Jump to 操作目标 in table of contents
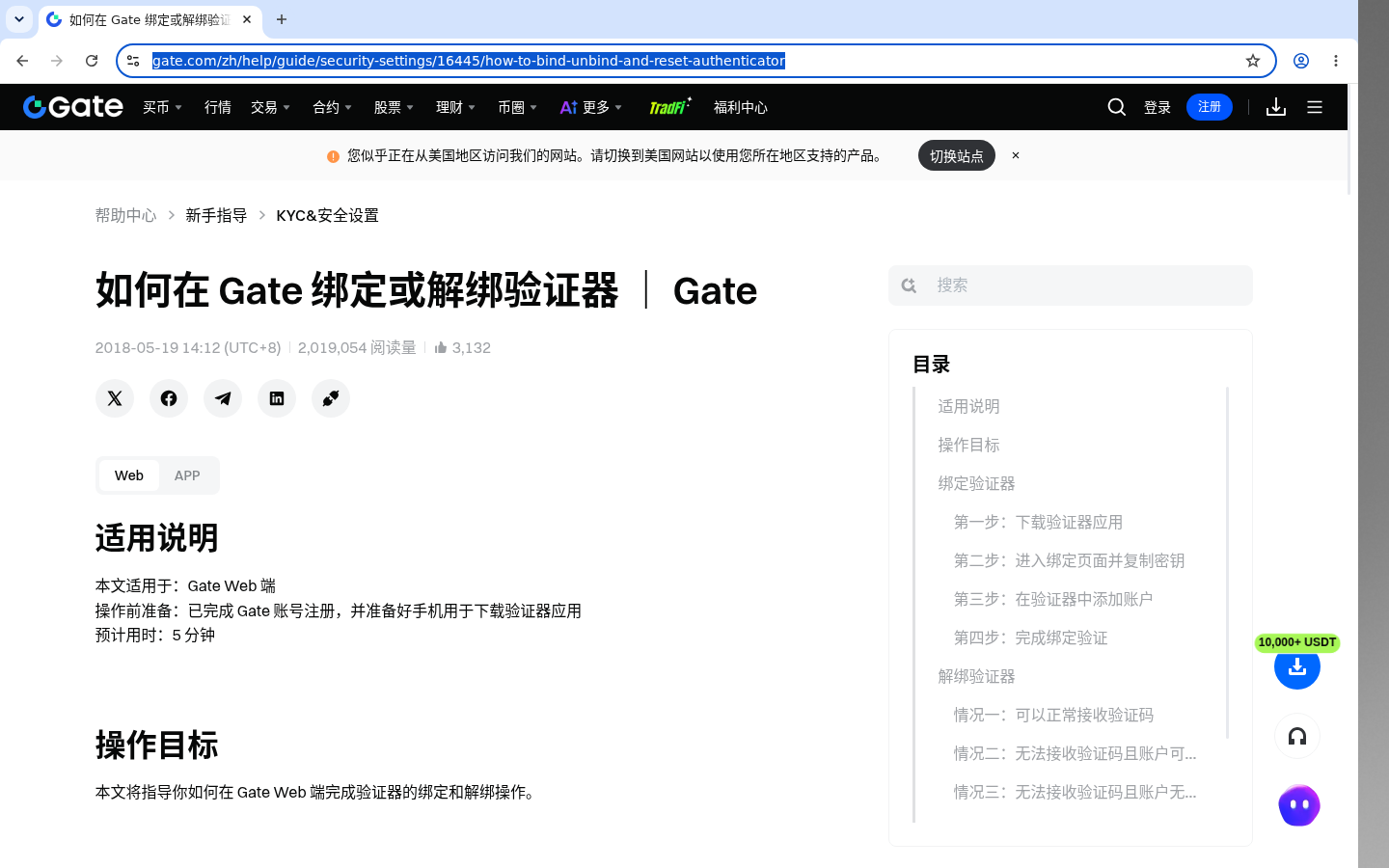This screenshot has width=1389, height=868. (968, 445)
